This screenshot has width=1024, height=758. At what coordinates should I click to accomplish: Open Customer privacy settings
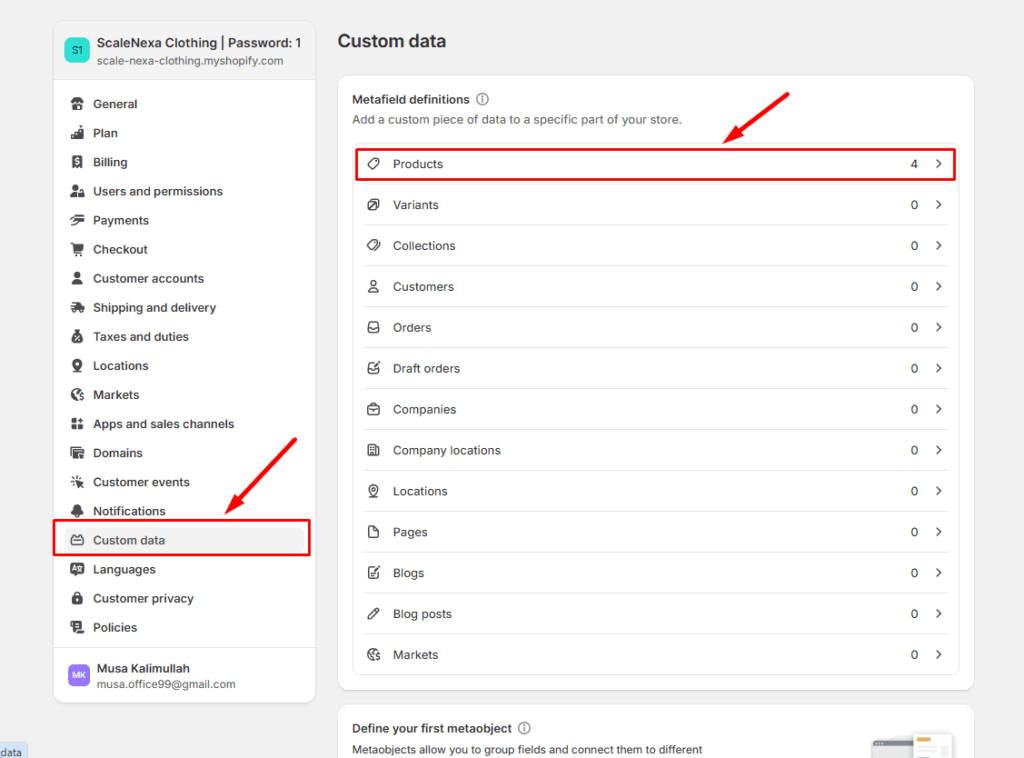click(184, 598)
